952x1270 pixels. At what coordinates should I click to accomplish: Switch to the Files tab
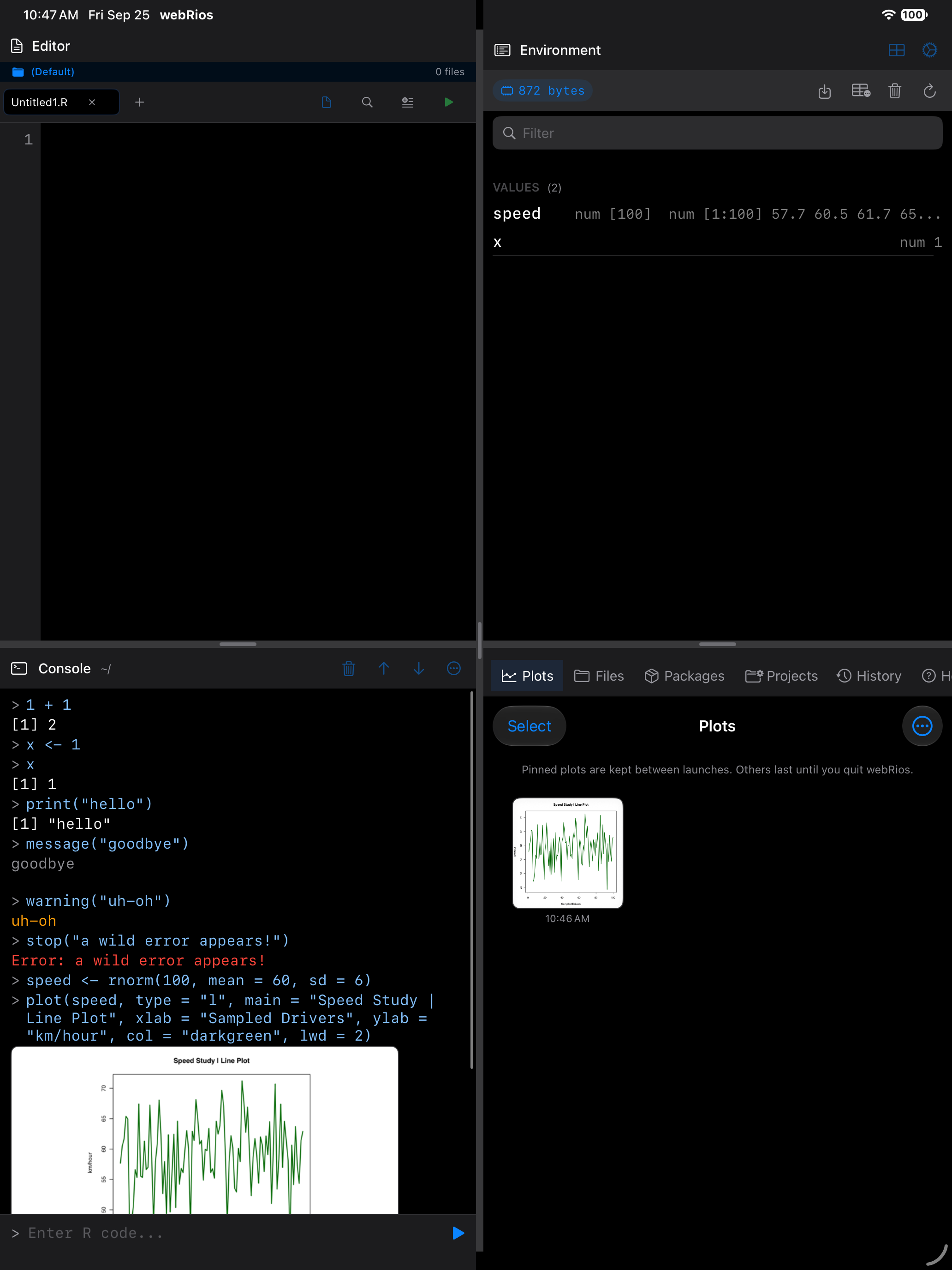click(x=599, y=676)
